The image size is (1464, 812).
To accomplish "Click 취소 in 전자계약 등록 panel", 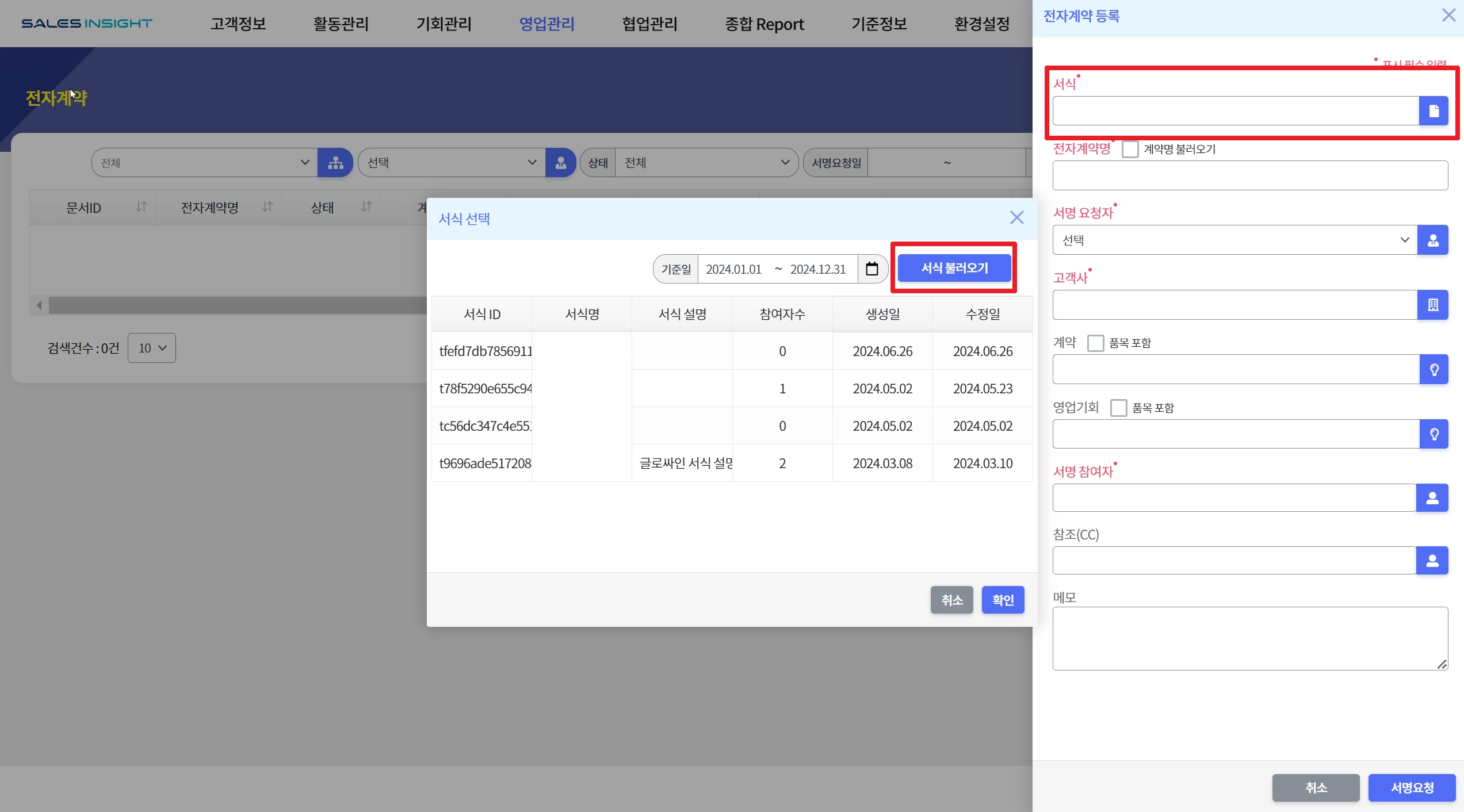I will tap(1316, 787).
